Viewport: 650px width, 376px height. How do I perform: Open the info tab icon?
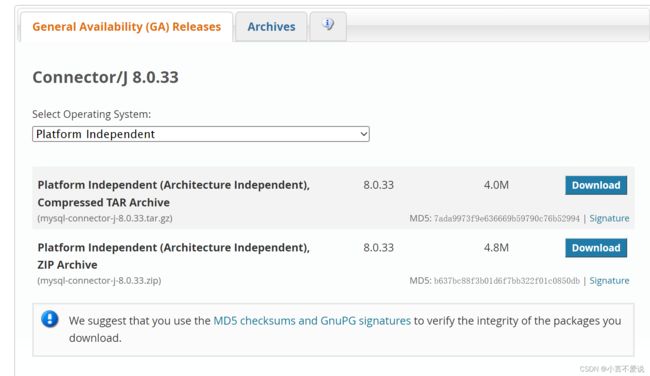(328, 25)
